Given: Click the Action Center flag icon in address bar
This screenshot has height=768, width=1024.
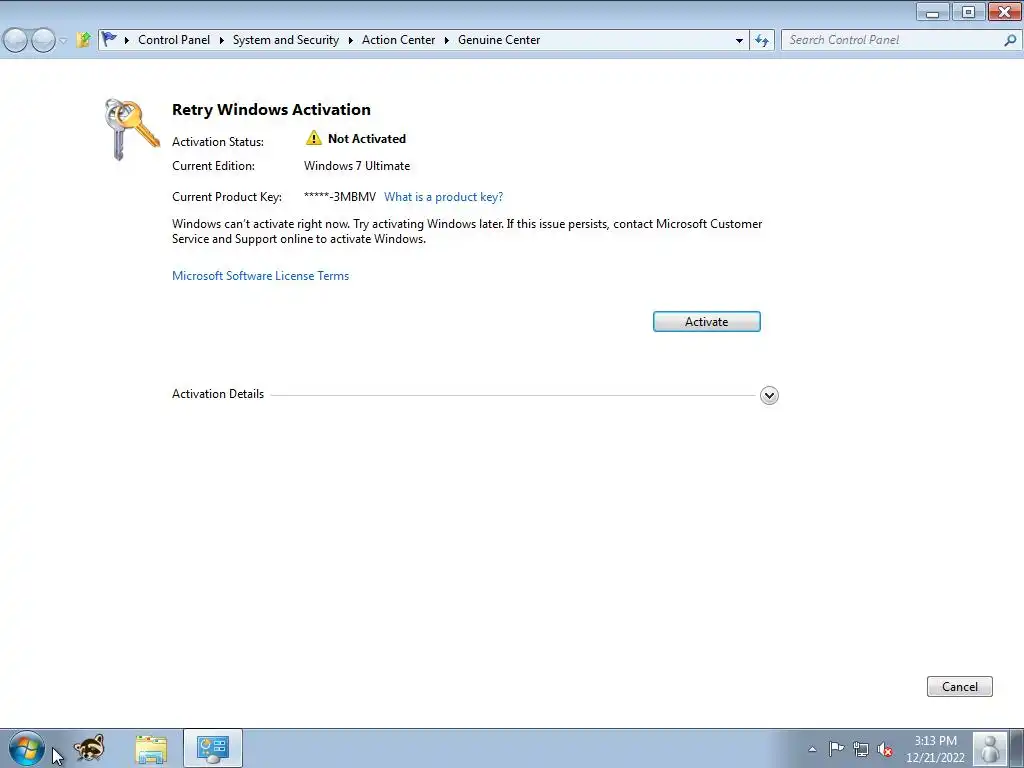Looking at the screenshot, I should click(x=109, y=40).
